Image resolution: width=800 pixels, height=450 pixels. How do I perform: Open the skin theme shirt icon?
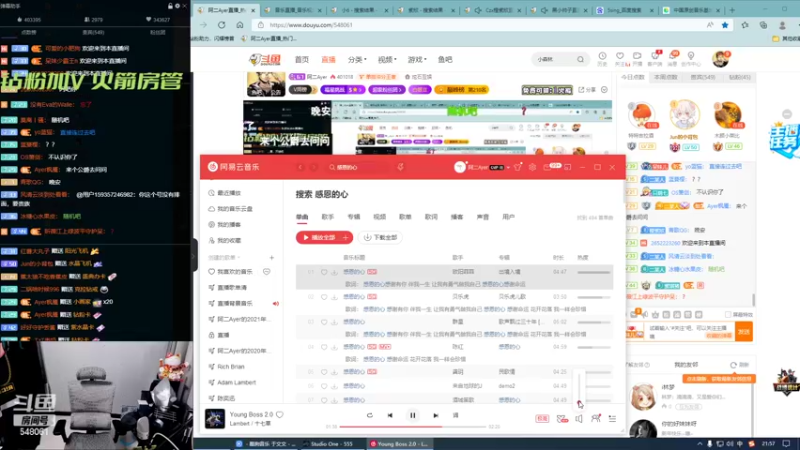(x=518, y=167)
